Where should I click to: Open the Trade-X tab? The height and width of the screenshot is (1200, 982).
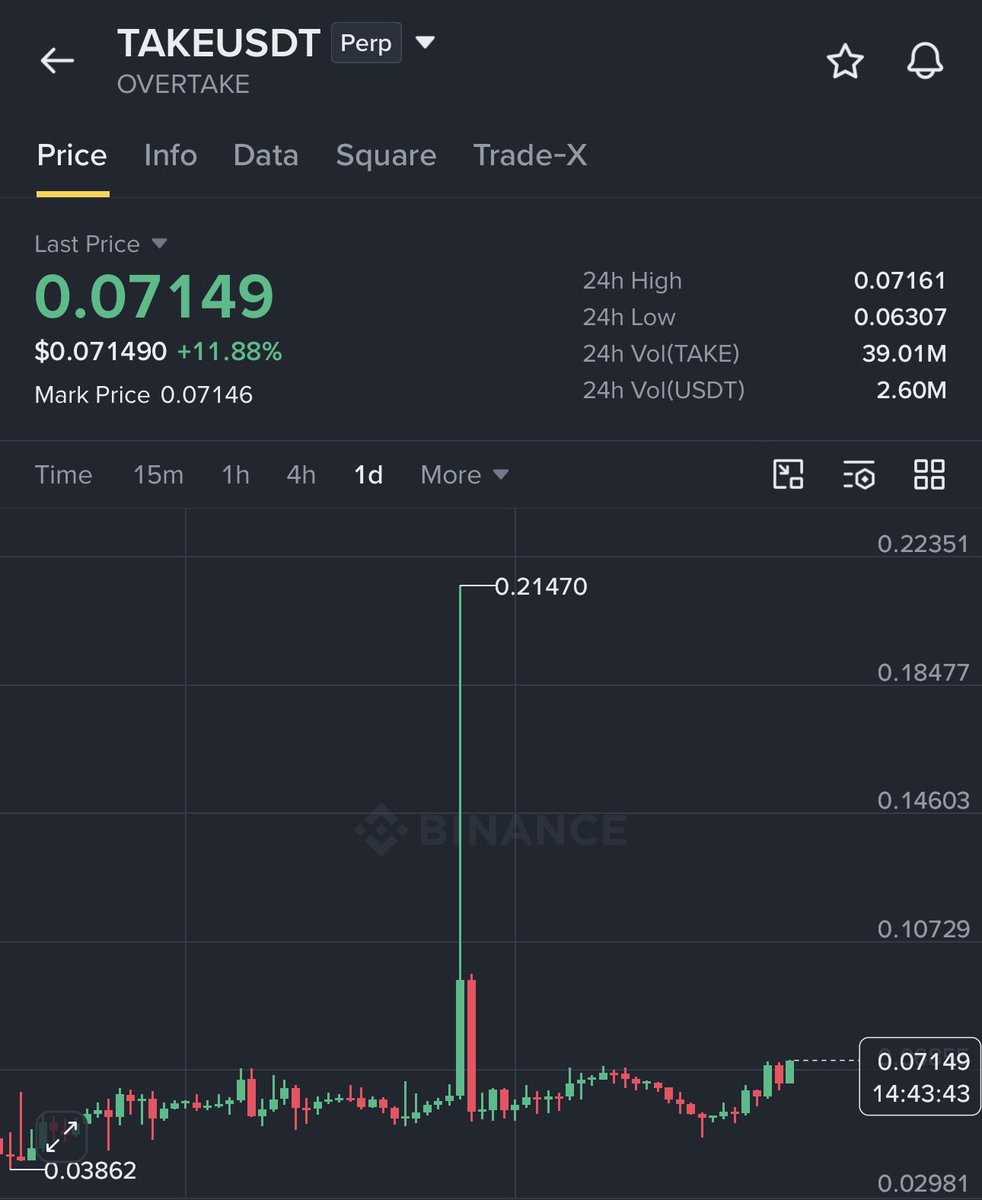click(x=530, y=155)
